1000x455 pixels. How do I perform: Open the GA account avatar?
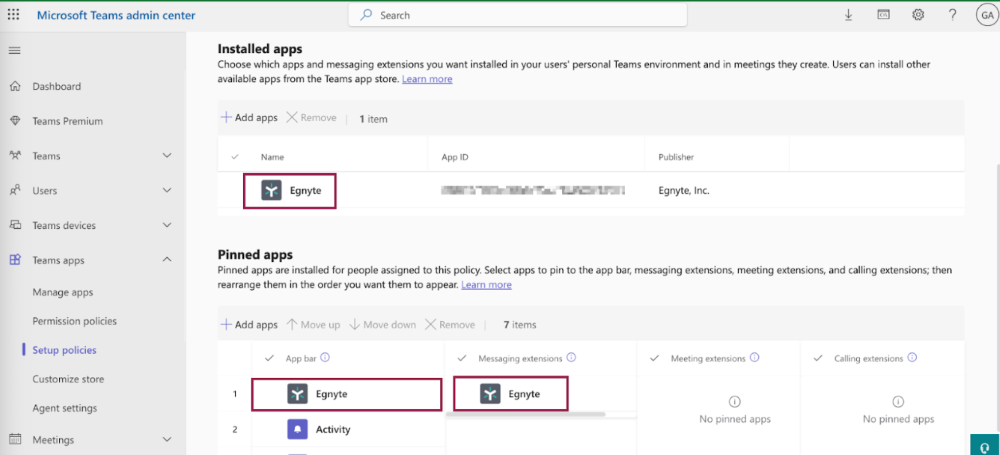pyautogui.click(x=984, y=15)
